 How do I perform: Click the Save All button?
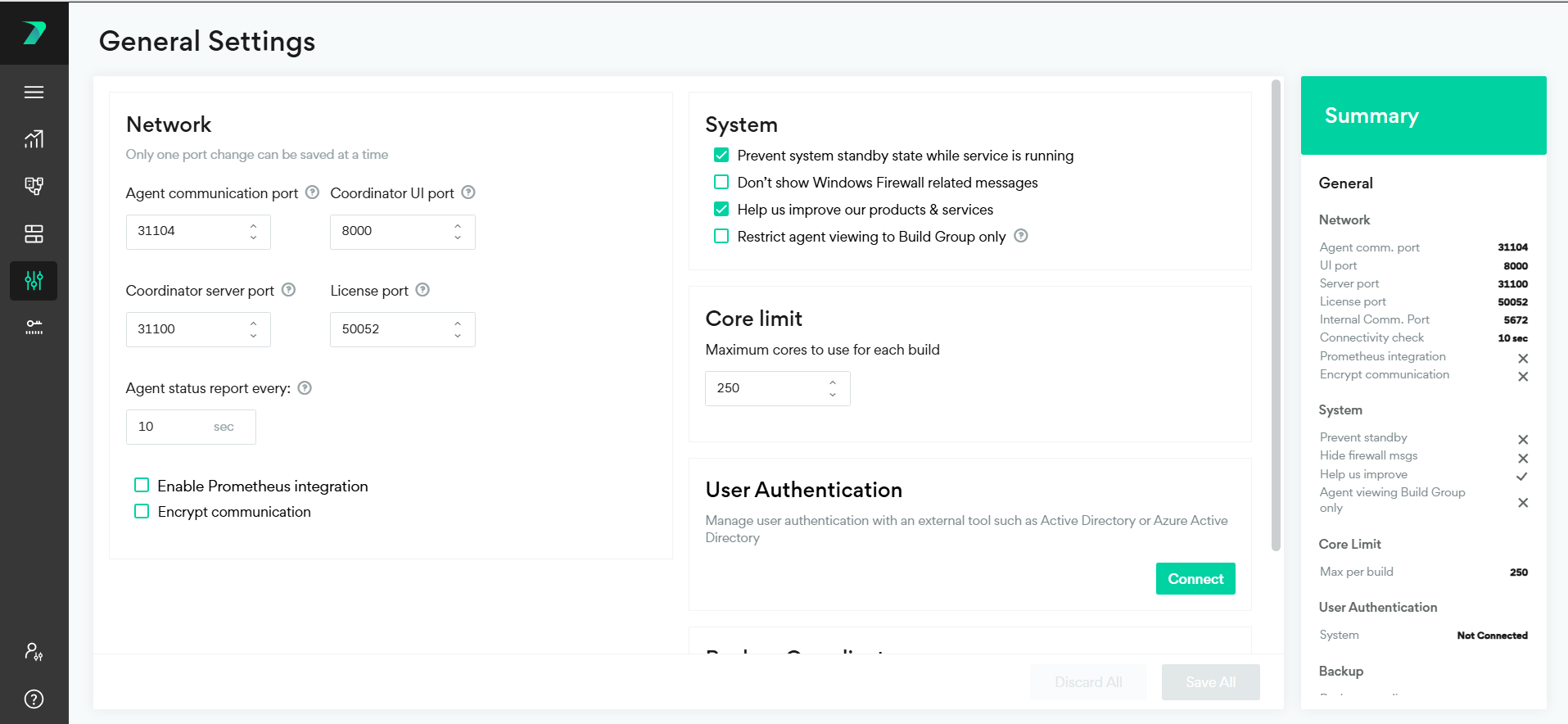pyautogui.click(x=1210, y=682)
